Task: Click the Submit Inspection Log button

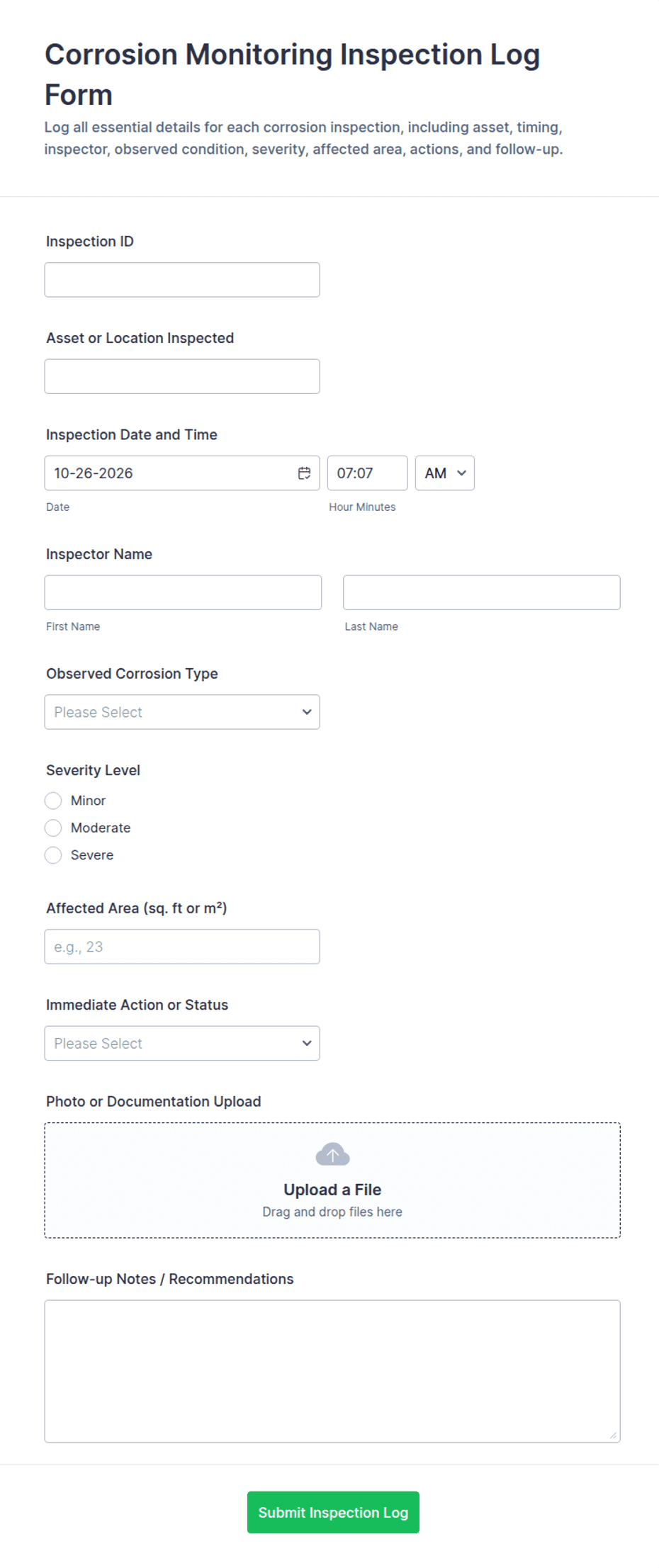Action: coord(333,1512)
